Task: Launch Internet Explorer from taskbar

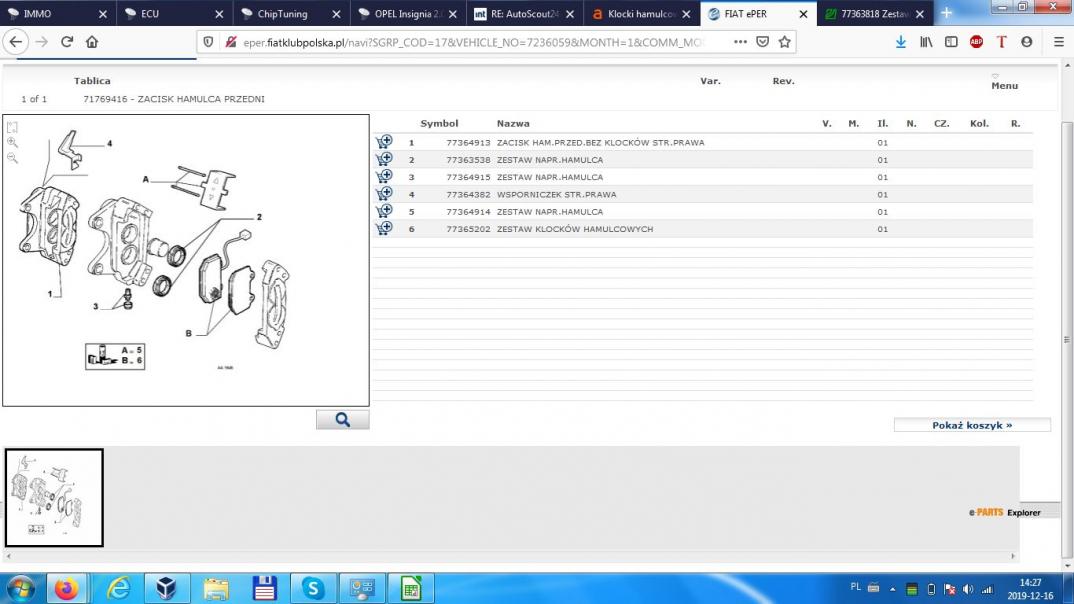Action: [118, 588]
